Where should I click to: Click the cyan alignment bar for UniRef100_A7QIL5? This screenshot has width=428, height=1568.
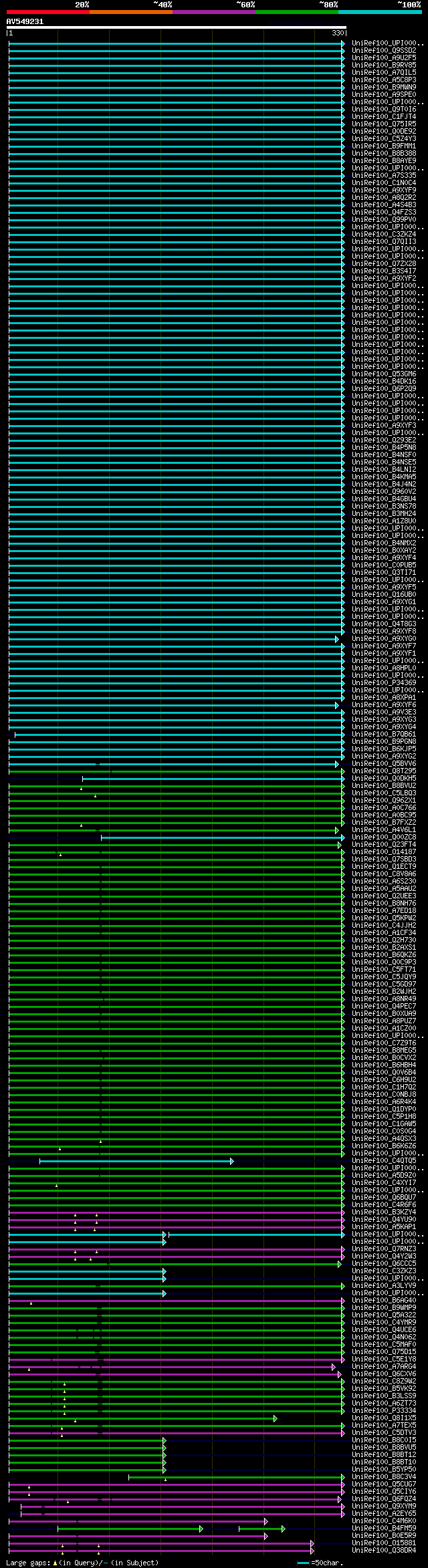(177, 72)
